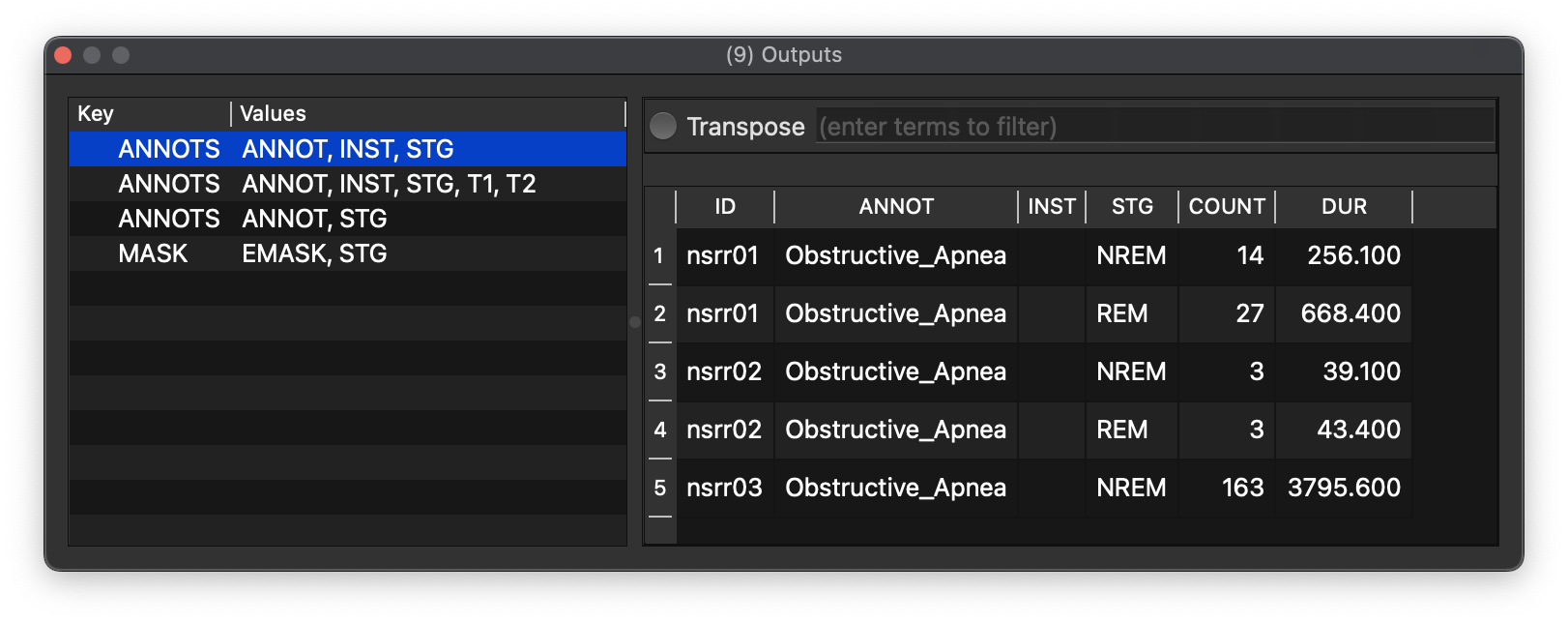The image size is (1568, 623).
Task: Sort by the COUNT column header
Action: 1226,206
